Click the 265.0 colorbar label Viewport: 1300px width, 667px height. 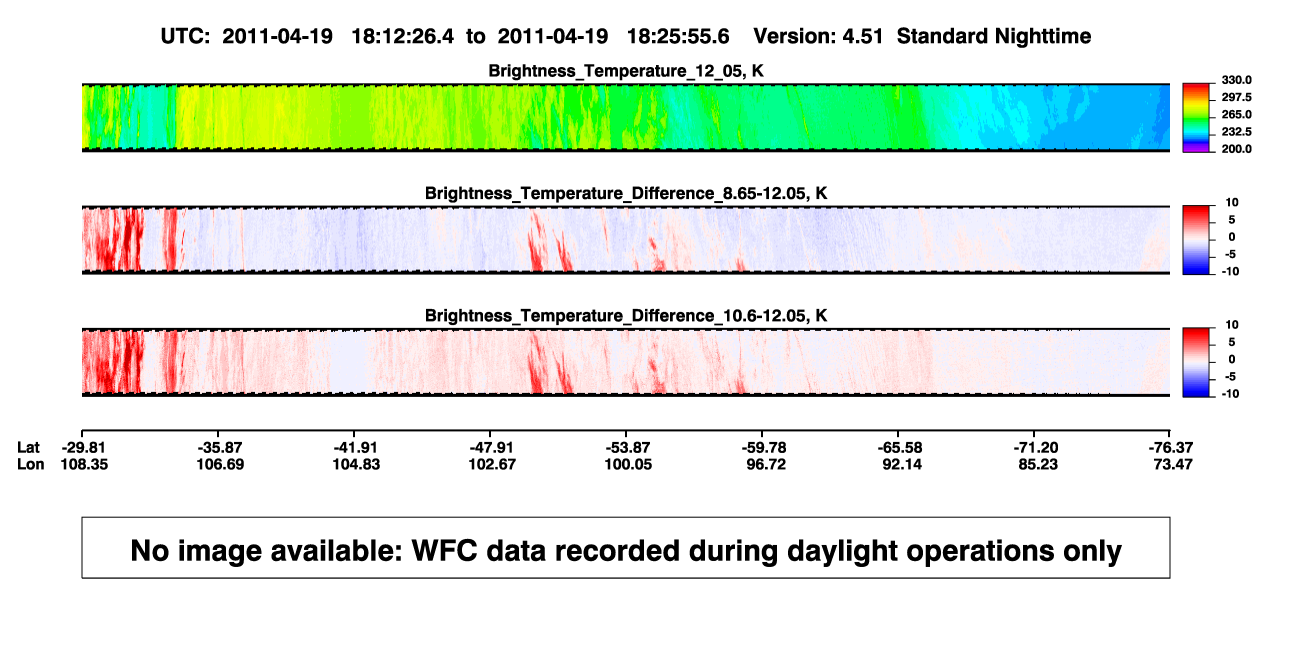(1238, 115)
